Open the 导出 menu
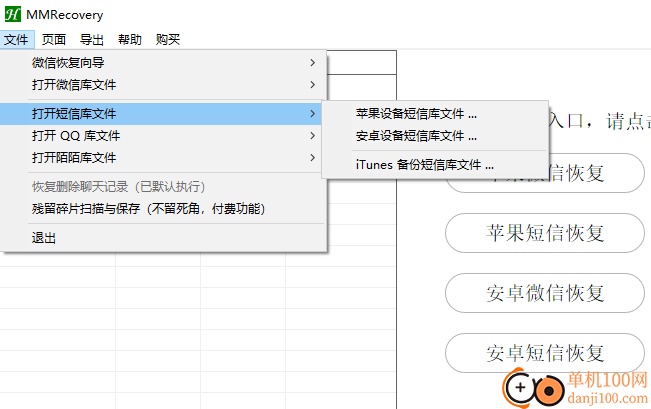651x409 pixels. [92, 39]
